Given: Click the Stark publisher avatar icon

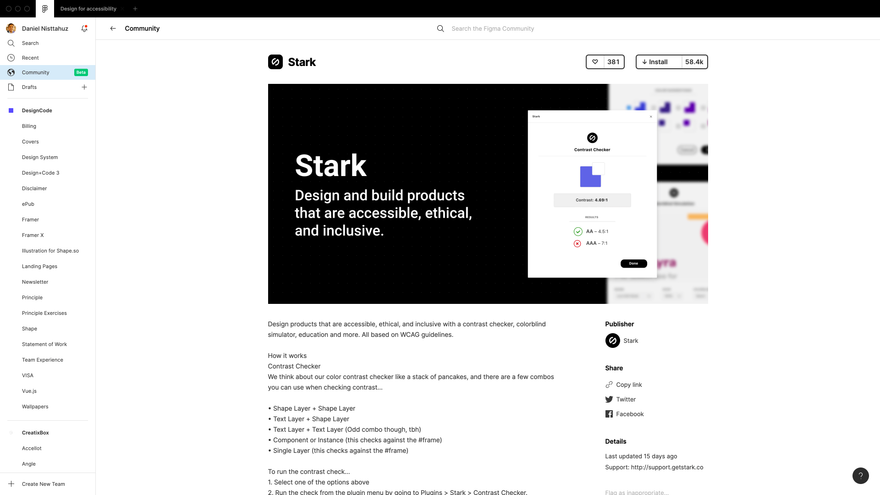Looking at the screenshot, I should [x=612, y=341].
